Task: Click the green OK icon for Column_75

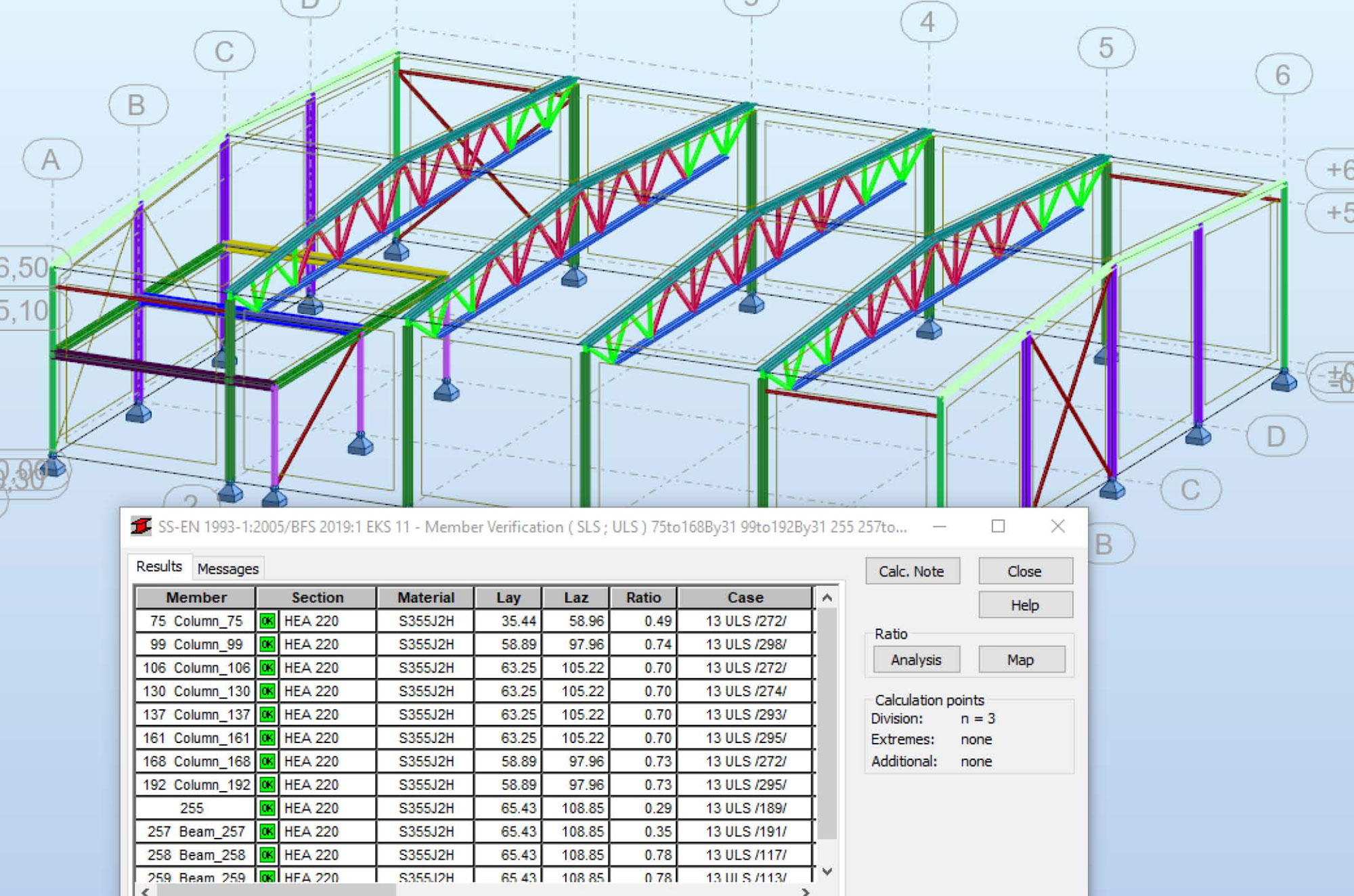Action: pos(267,621)
